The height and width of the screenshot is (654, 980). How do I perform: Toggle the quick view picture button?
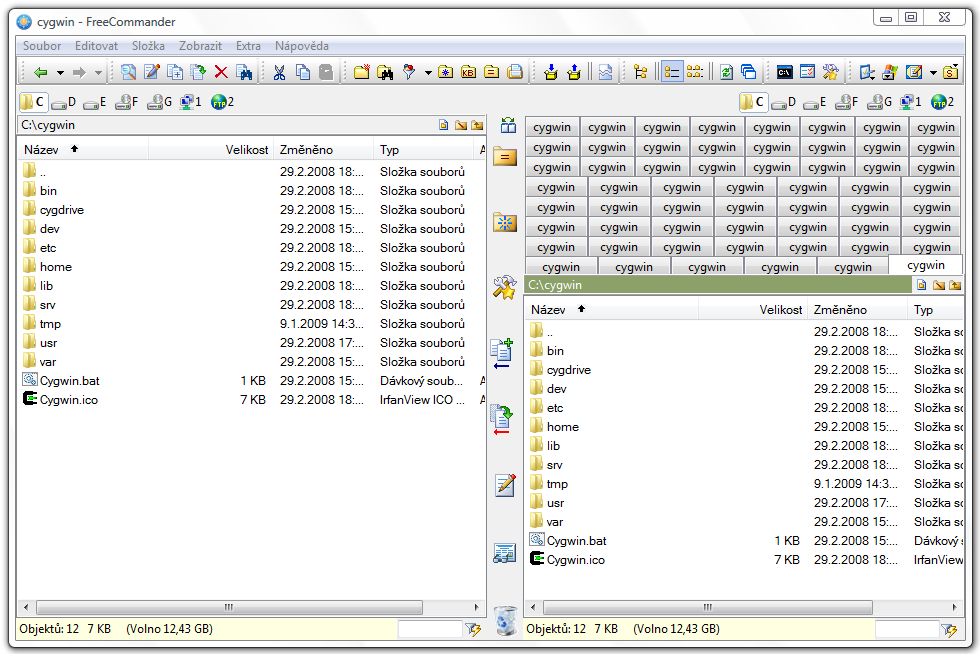click(x=605, y=73)
